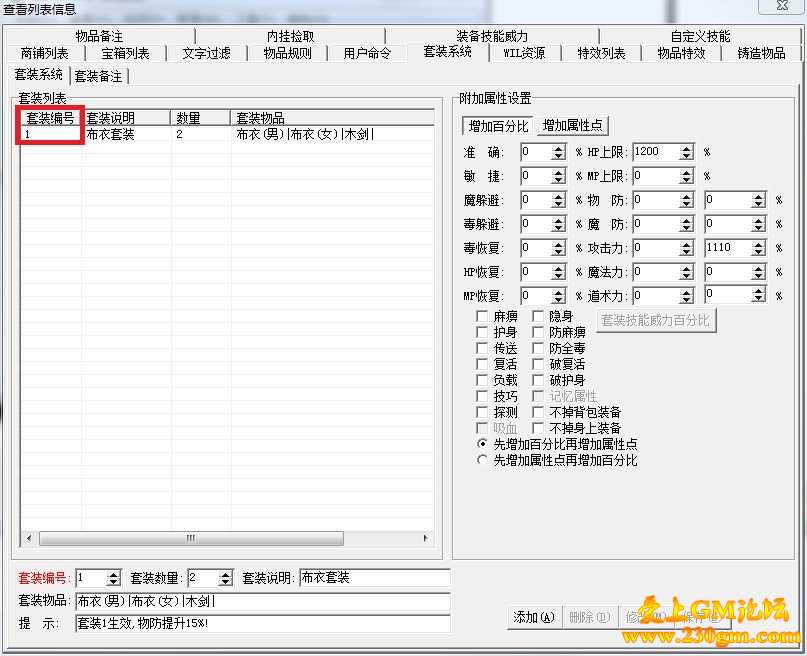807x656 pixels.
Task: Click 套装技能威力百分比 button
Action: pos(656,321)
